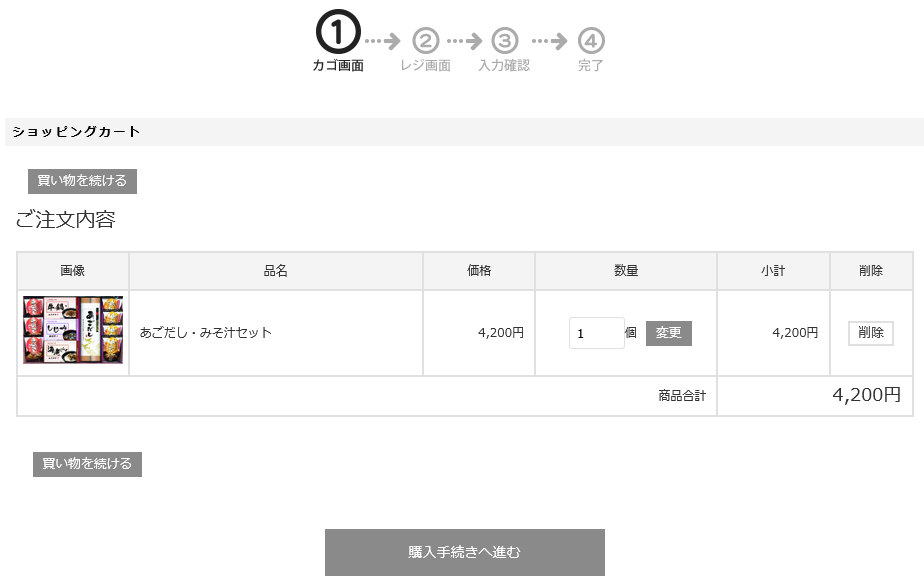Click the step 3 circle icon
Image resolution: width=924 pixels, height=582 pixels.
(x=504, y=41)
